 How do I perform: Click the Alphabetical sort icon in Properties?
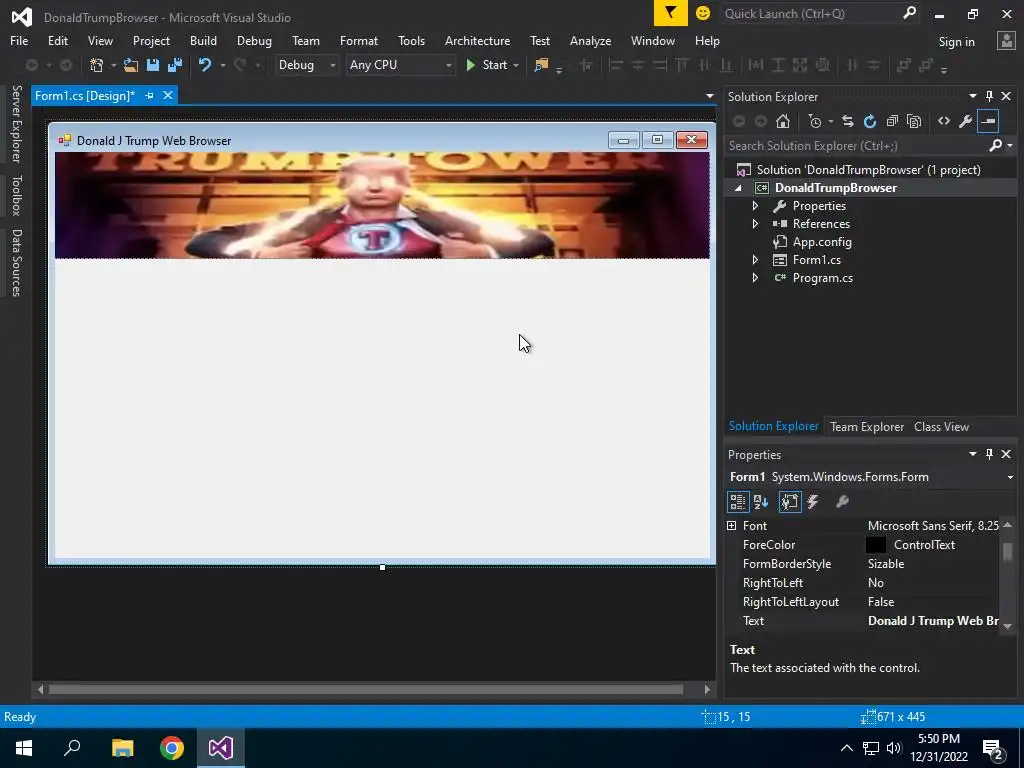pos(761,502)
